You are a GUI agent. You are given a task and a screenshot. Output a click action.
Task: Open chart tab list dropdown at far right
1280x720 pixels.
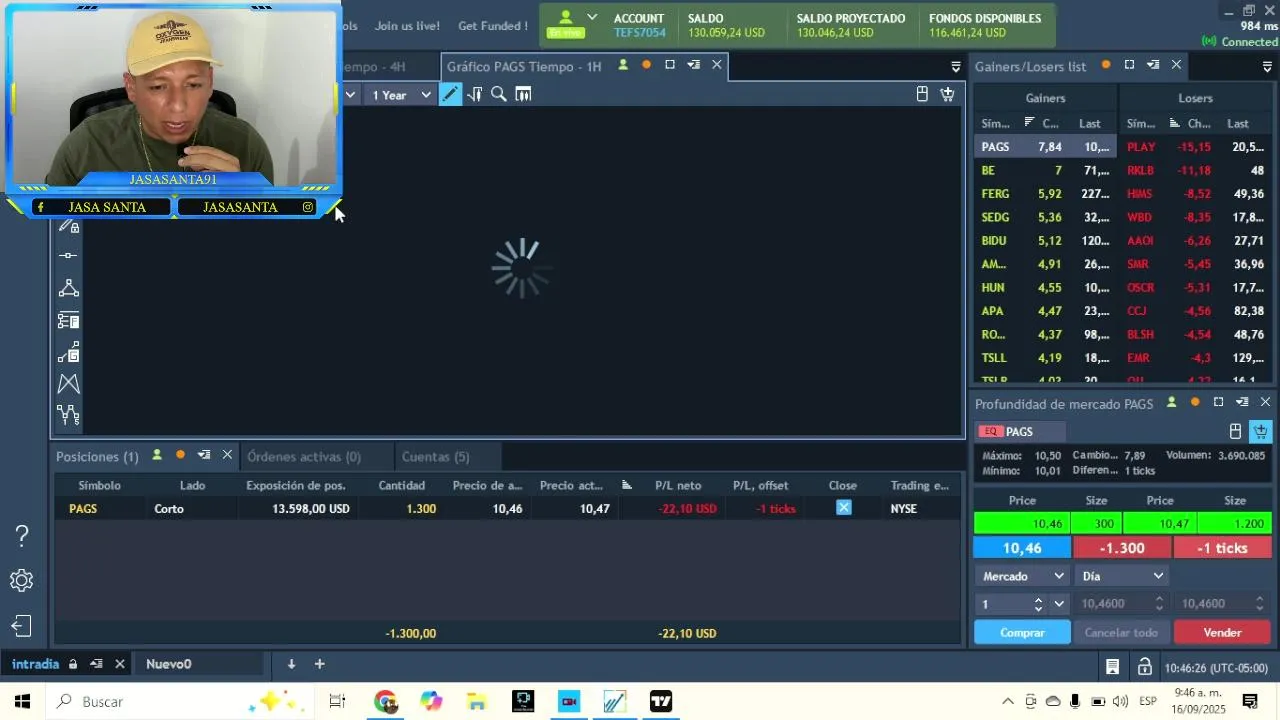point(955,66)
